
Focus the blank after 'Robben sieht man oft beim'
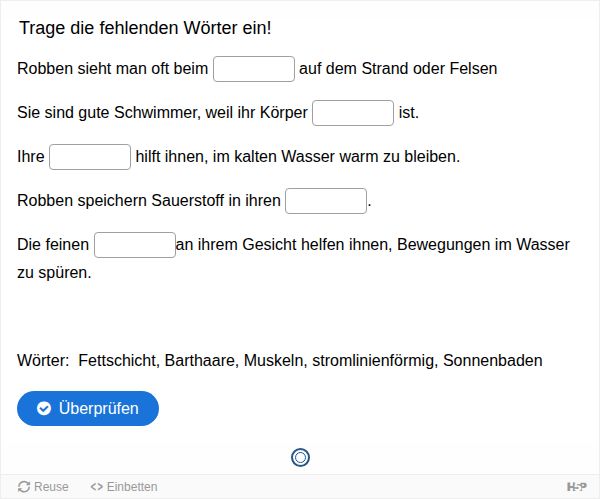click(254, 69)
